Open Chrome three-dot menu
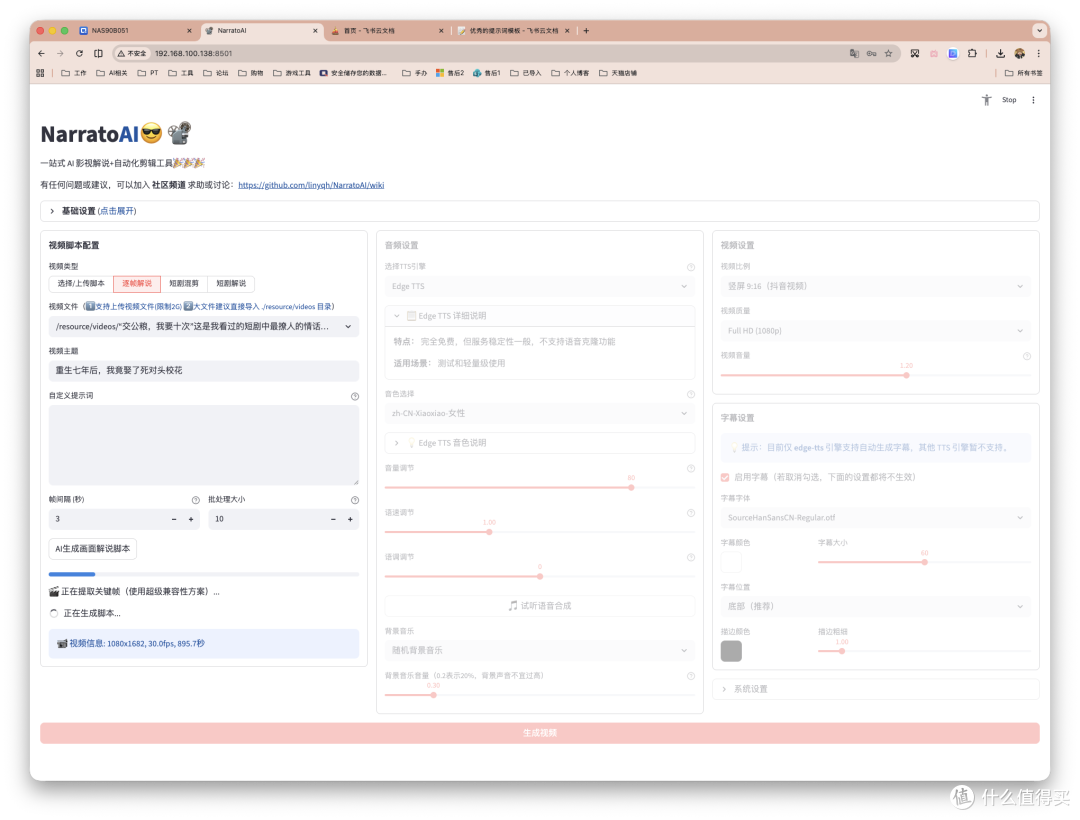The width and height of the screenshot is (1080, 820). pos(1039,53)
